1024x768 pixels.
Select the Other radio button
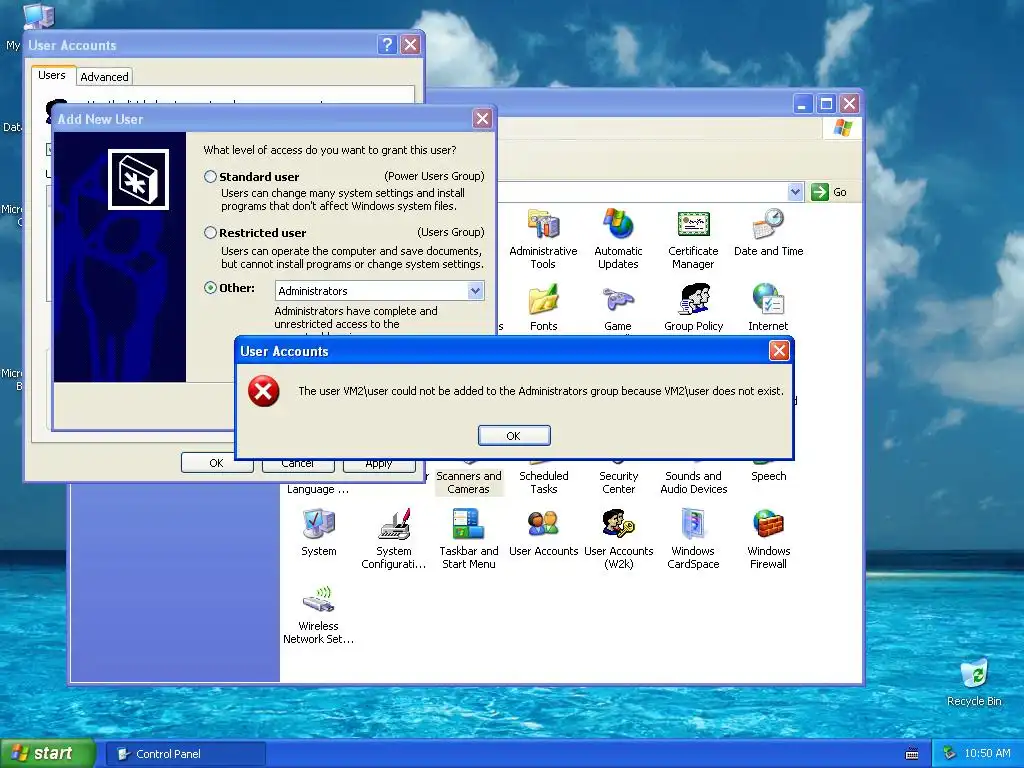pos(210,287)
